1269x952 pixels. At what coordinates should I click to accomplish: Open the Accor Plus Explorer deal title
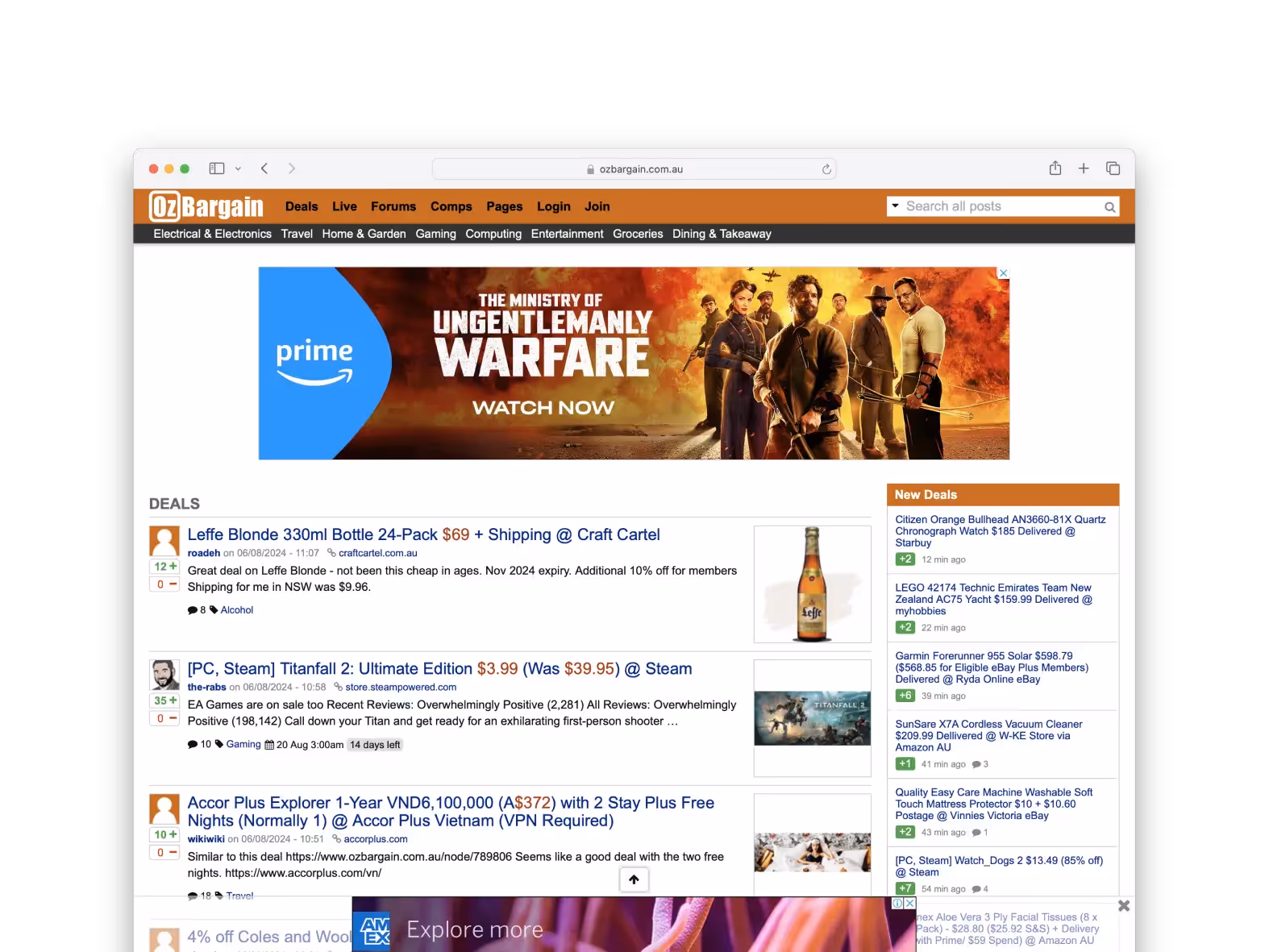click(451, 812)
